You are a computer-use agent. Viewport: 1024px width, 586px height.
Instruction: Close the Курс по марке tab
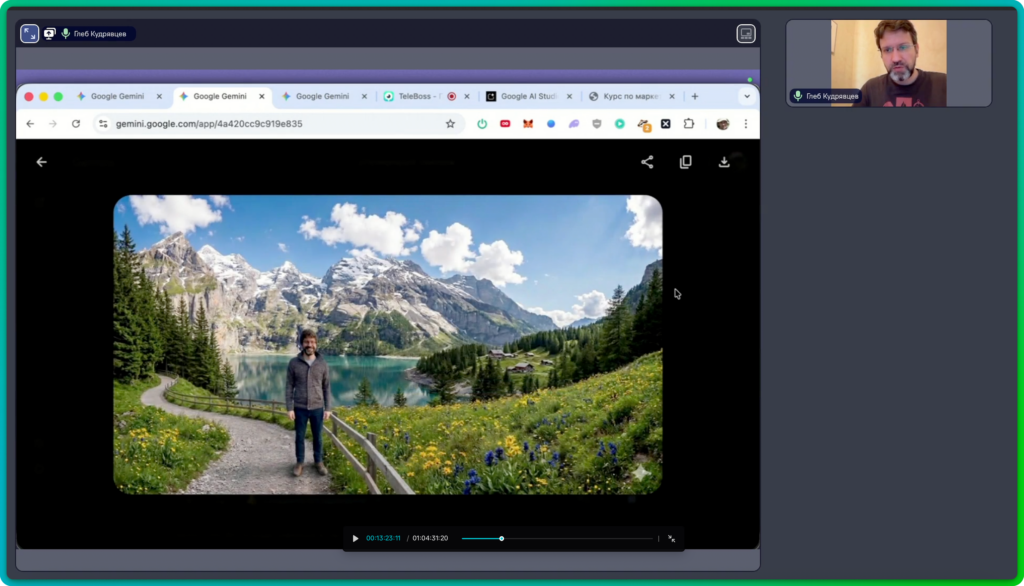coord(672,96)
